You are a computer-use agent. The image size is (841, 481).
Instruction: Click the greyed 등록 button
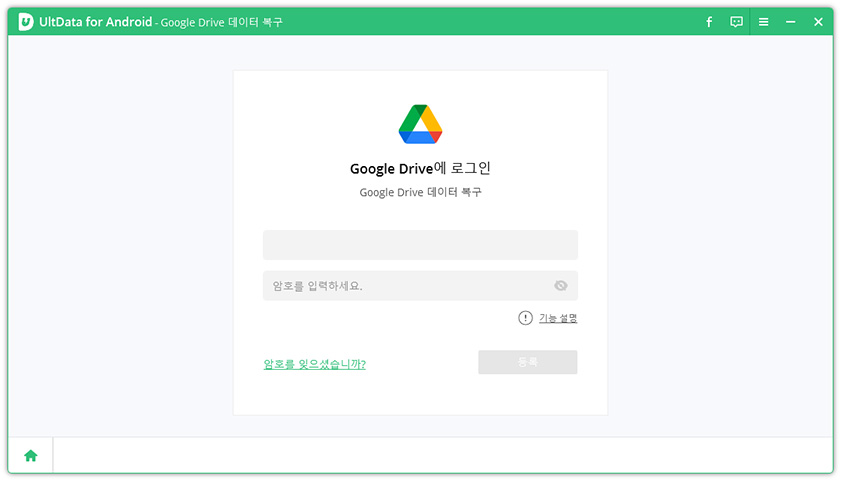pyautogui.click(x=528, y=362)
